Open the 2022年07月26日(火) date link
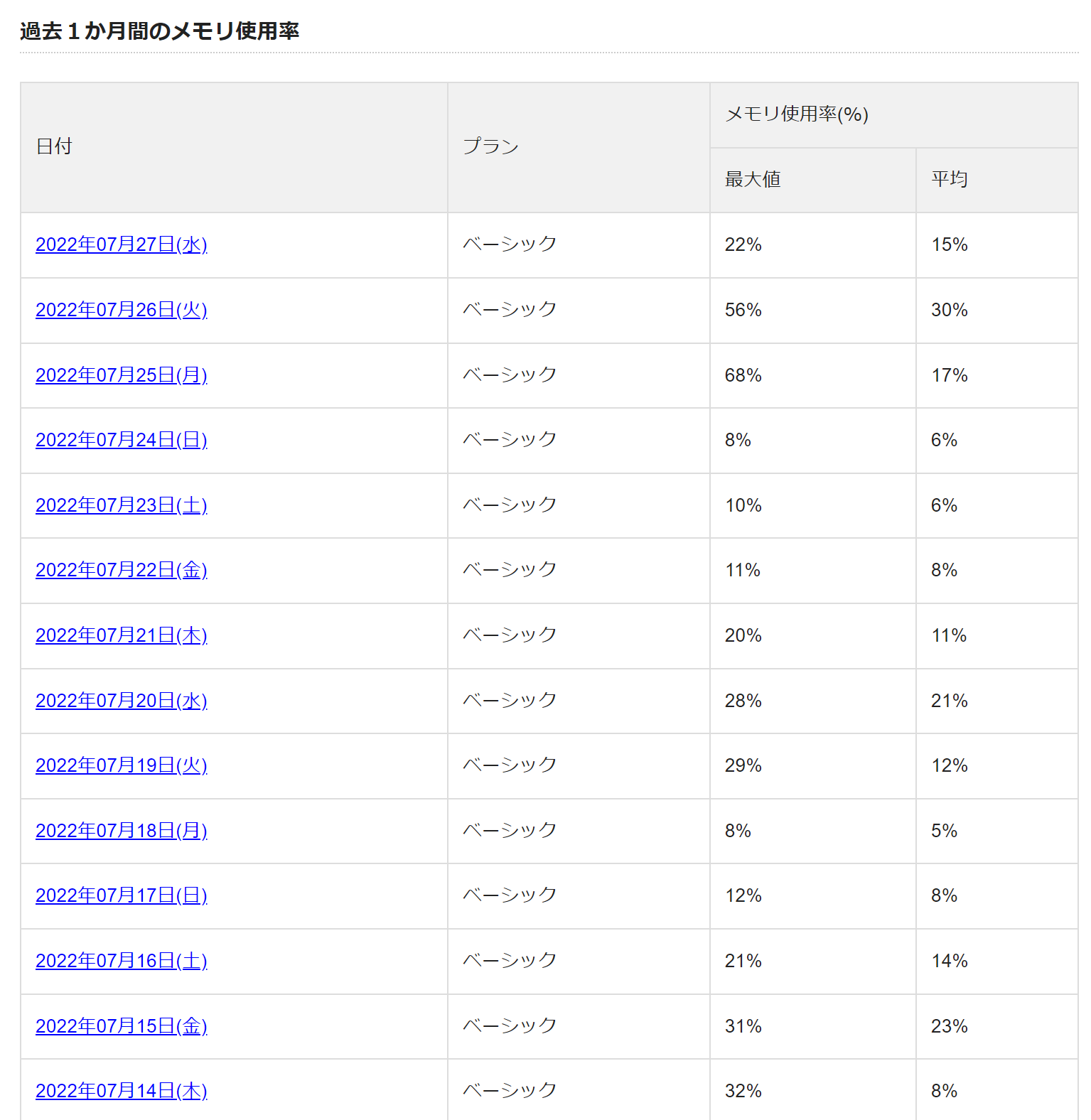 tap(122, 310)
